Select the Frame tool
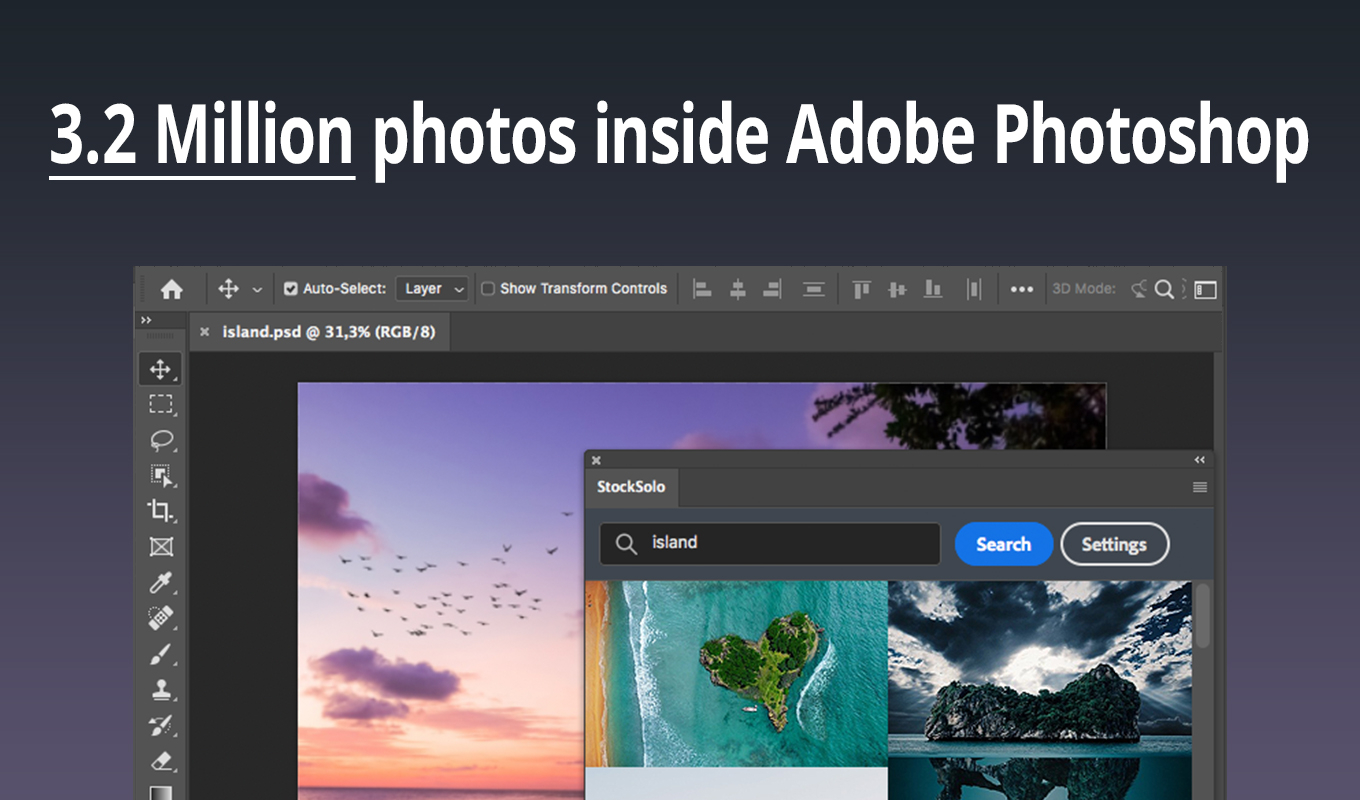This screenshot has width=1360, height=800. [160, 546]
